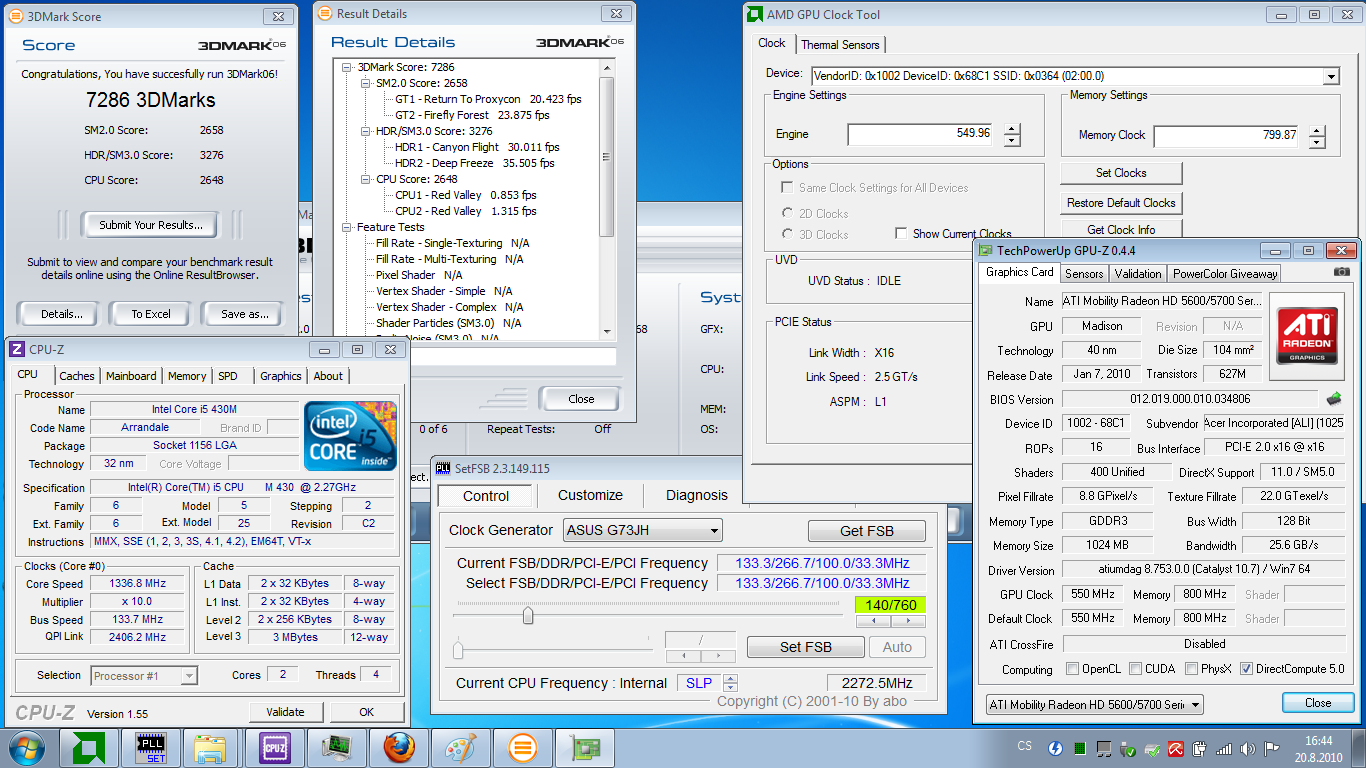Collapse the SM2.0 Score: 2658 node

tap(365, 84)
